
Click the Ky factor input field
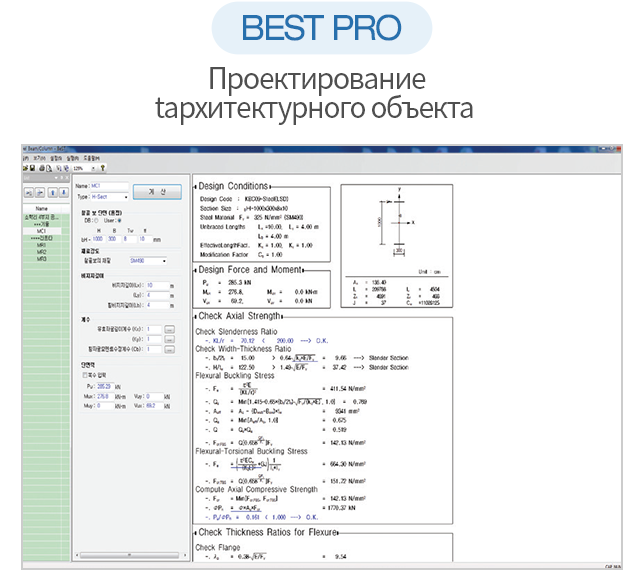(x=154, y=339)
